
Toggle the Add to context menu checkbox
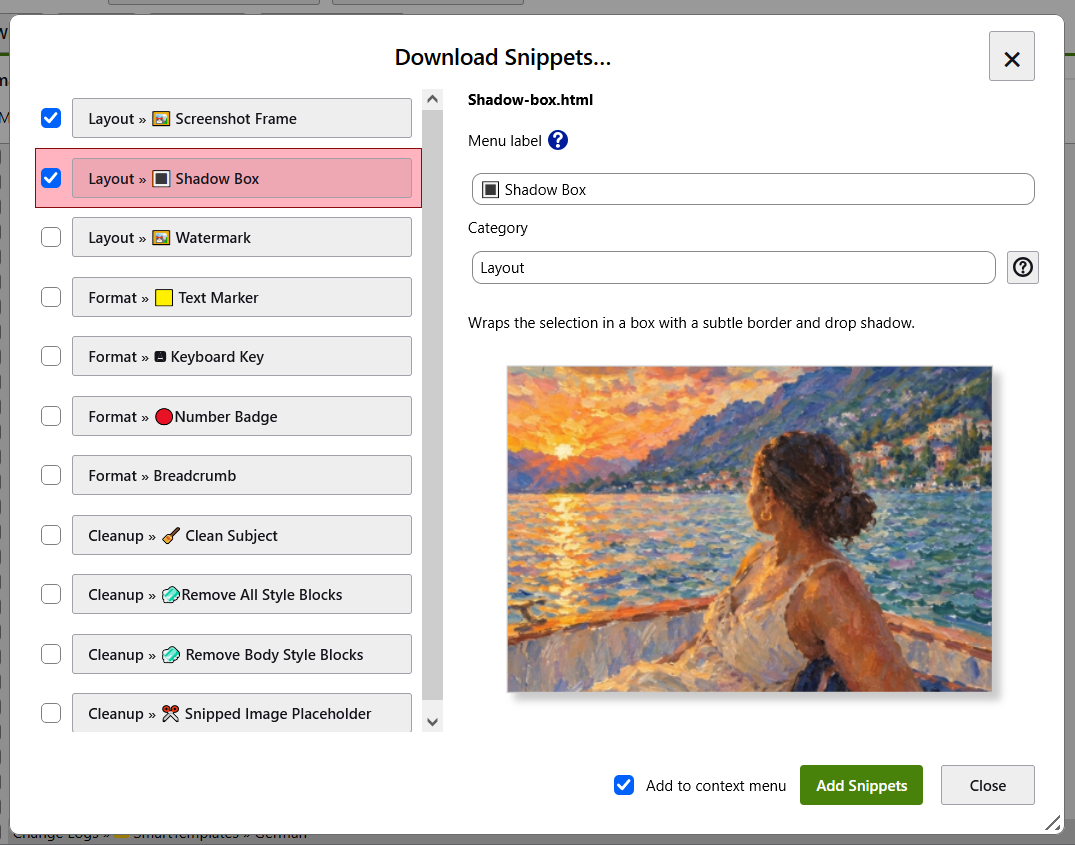(x=624, y=785)
